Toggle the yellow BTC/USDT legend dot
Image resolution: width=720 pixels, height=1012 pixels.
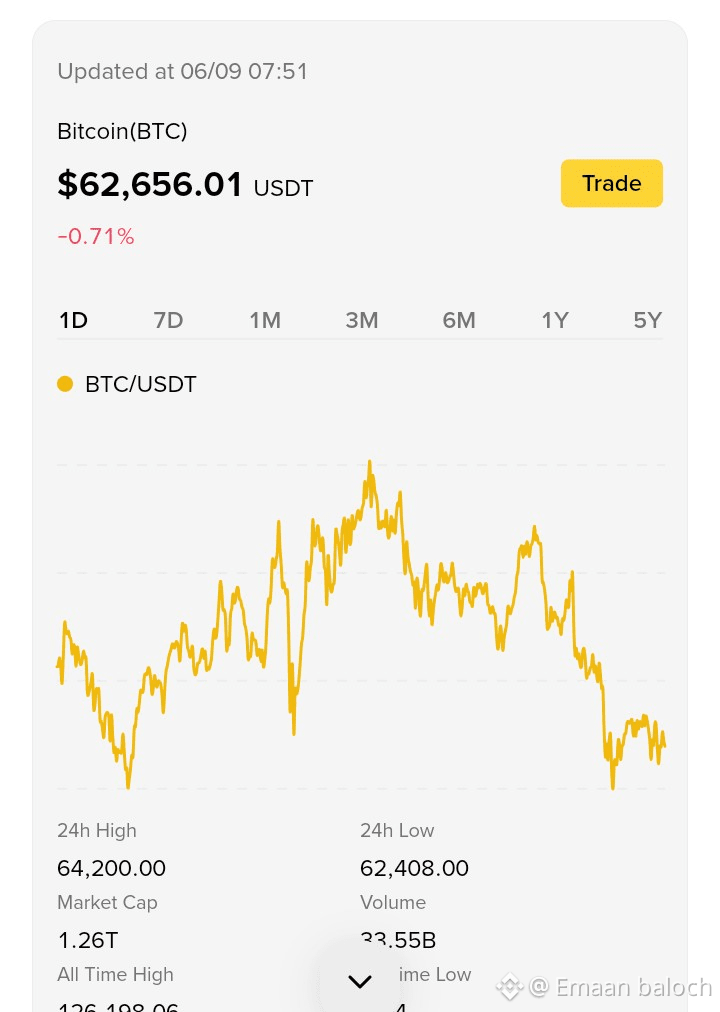tap(65, 384)
